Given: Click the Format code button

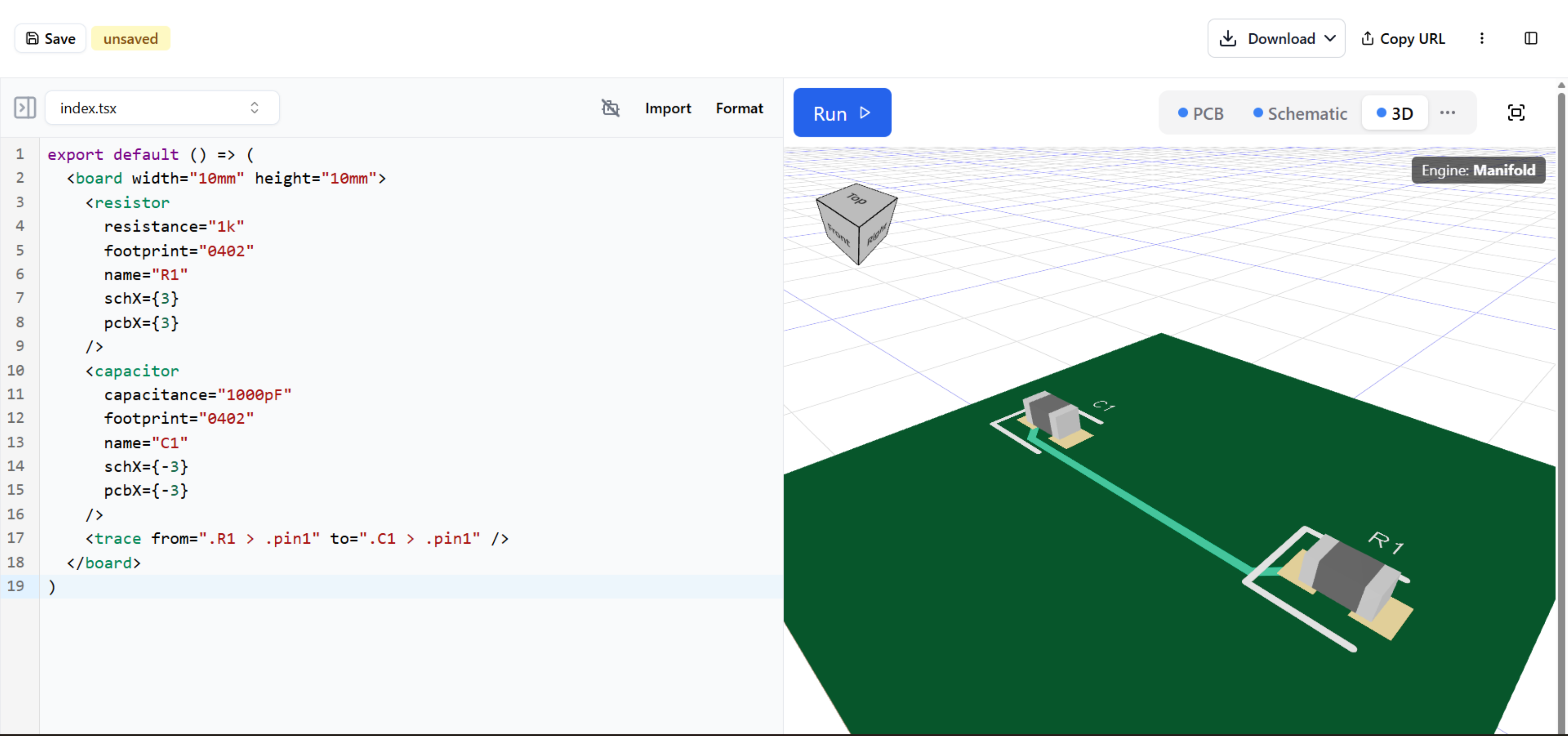Looking at the screenshot, I should coord(739,108).
